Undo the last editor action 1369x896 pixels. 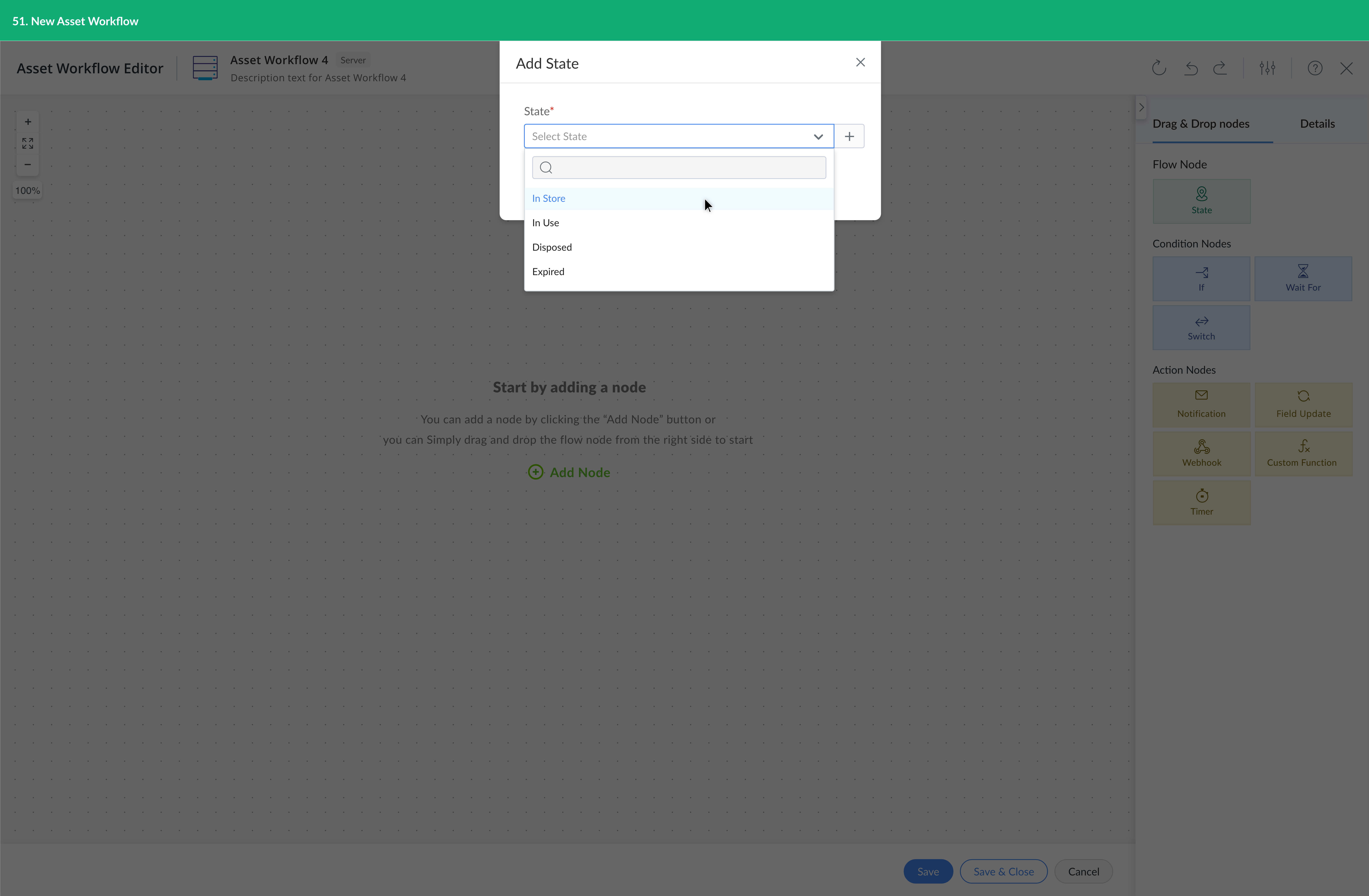click(1191, 68)
